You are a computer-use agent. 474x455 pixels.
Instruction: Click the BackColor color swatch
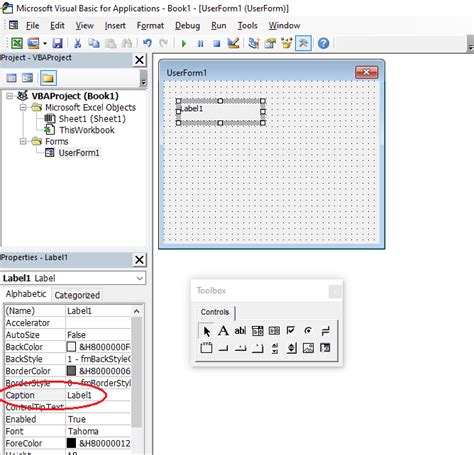click(x=71, y=347)
